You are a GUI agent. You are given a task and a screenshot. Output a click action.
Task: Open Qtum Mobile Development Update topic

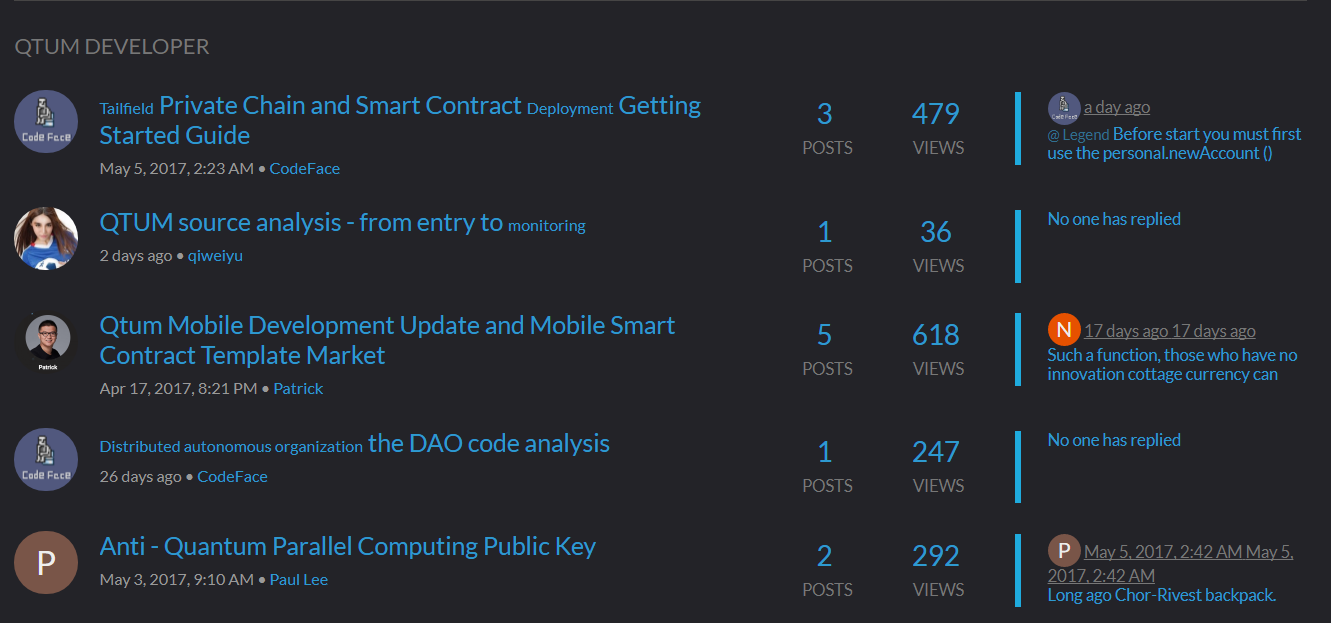387,340
